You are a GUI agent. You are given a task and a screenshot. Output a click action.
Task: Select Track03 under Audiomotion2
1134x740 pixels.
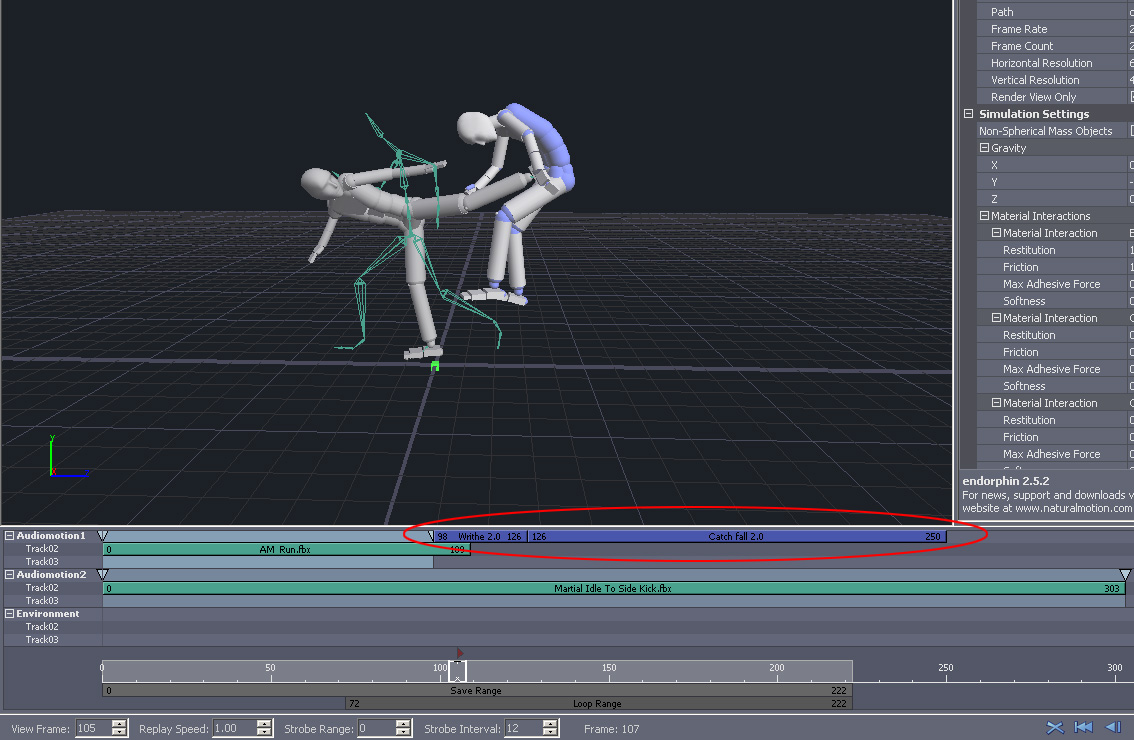[42, 601]
